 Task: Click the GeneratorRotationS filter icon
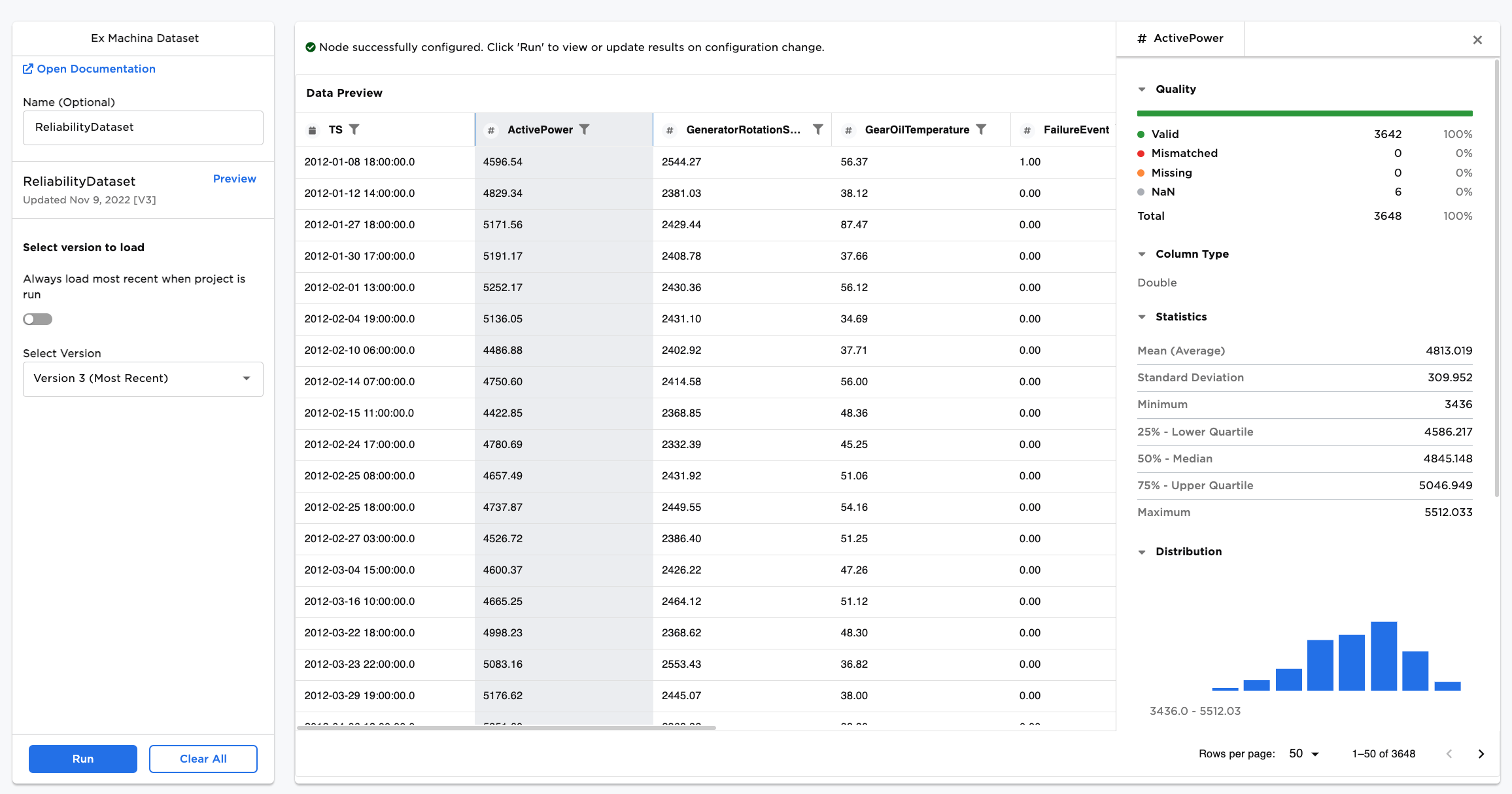coord(819,129)
